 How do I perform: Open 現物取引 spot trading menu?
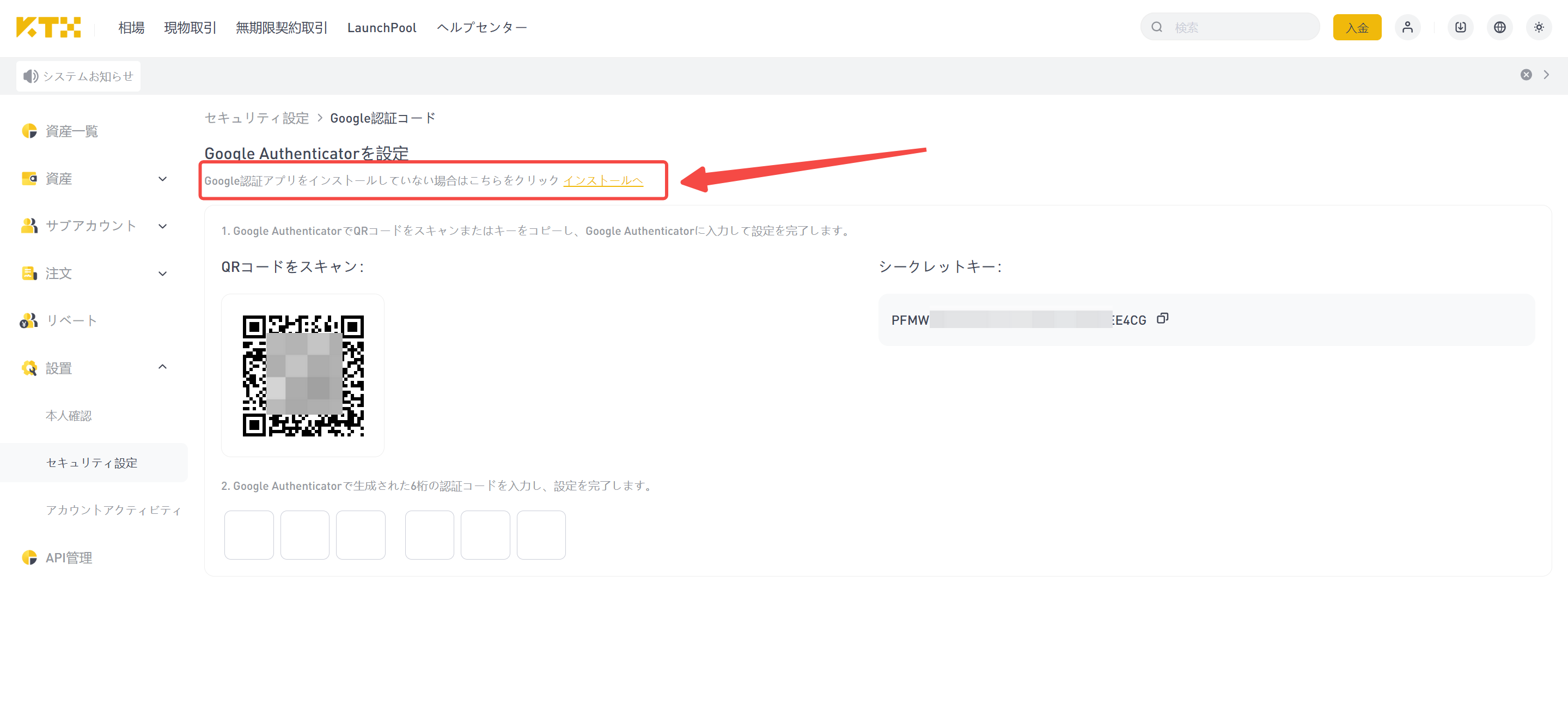point(190,27)
